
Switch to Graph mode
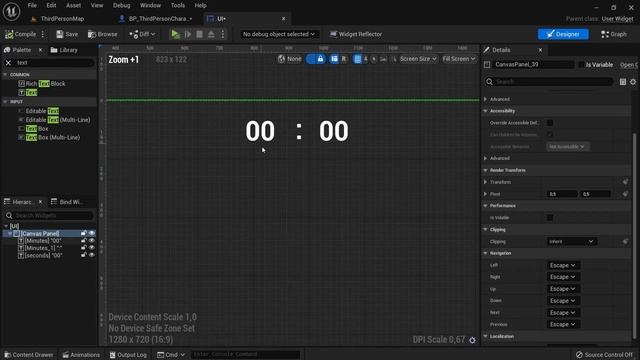(x=613, y=34)
